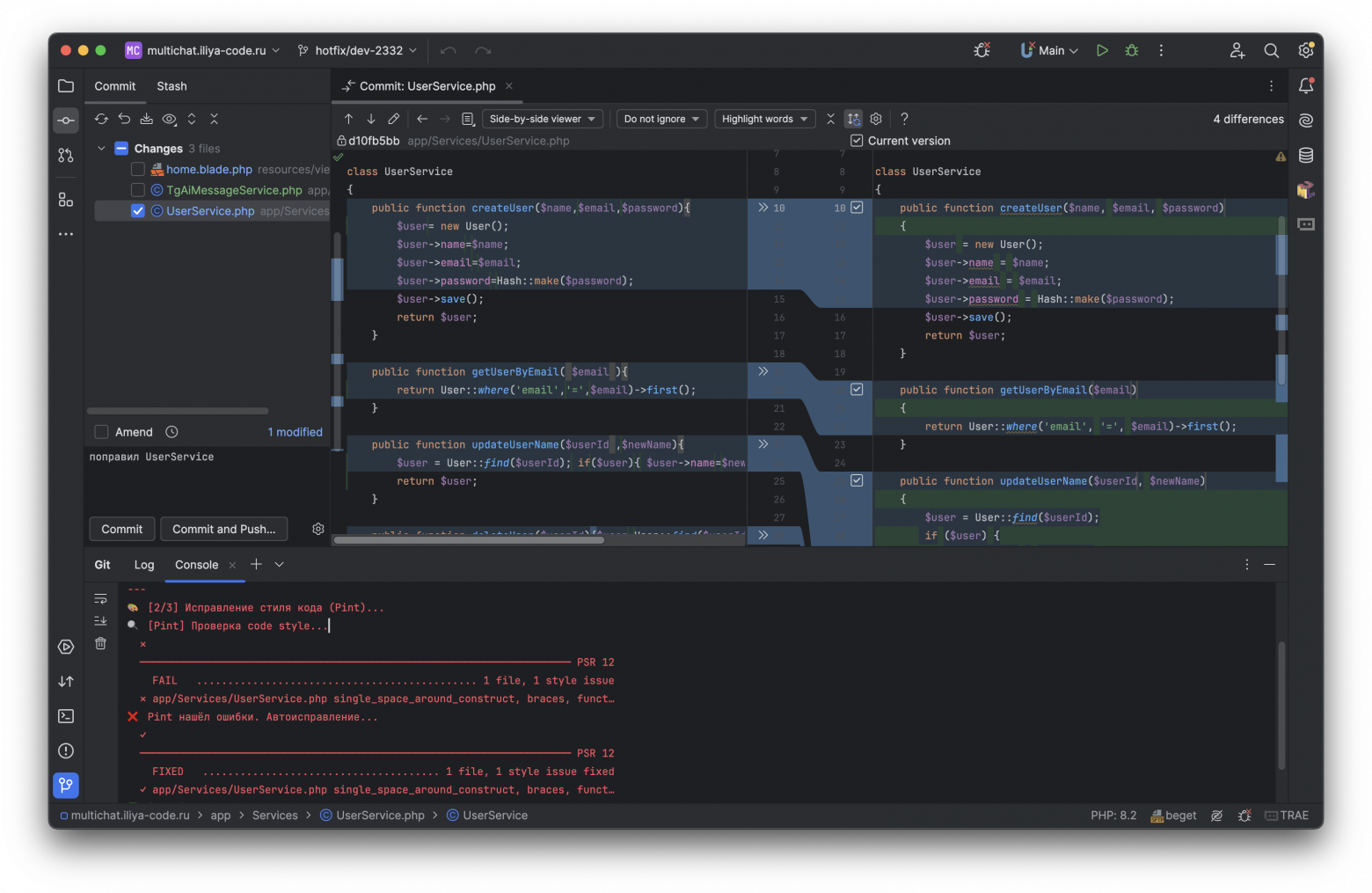Switch to the Stash tab

[x=171, y=86]
